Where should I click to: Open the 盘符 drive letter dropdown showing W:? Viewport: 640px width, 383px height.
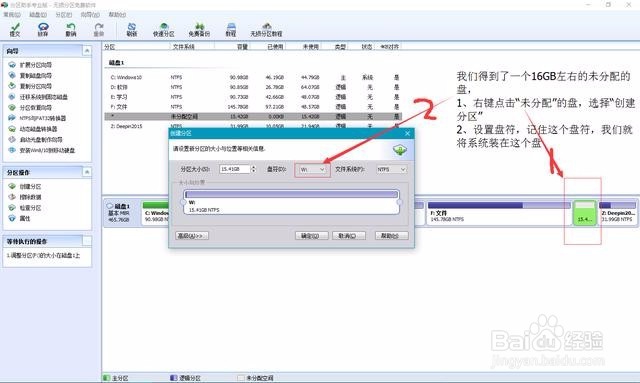[x=312, y=169]
